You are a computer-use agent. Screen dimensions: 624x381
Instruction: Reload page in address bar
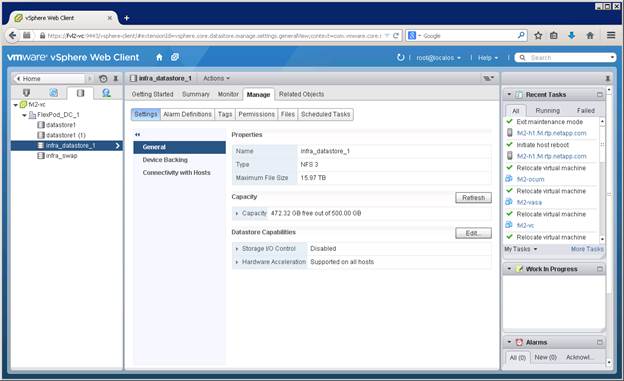pyautogui.click(x=396, y=35)
